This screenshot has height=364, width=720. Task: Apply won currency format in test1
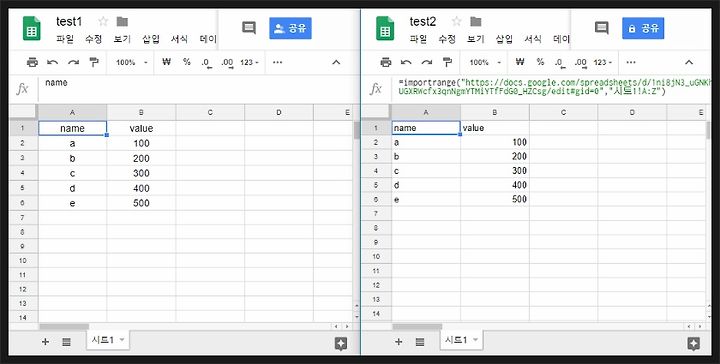167,62
